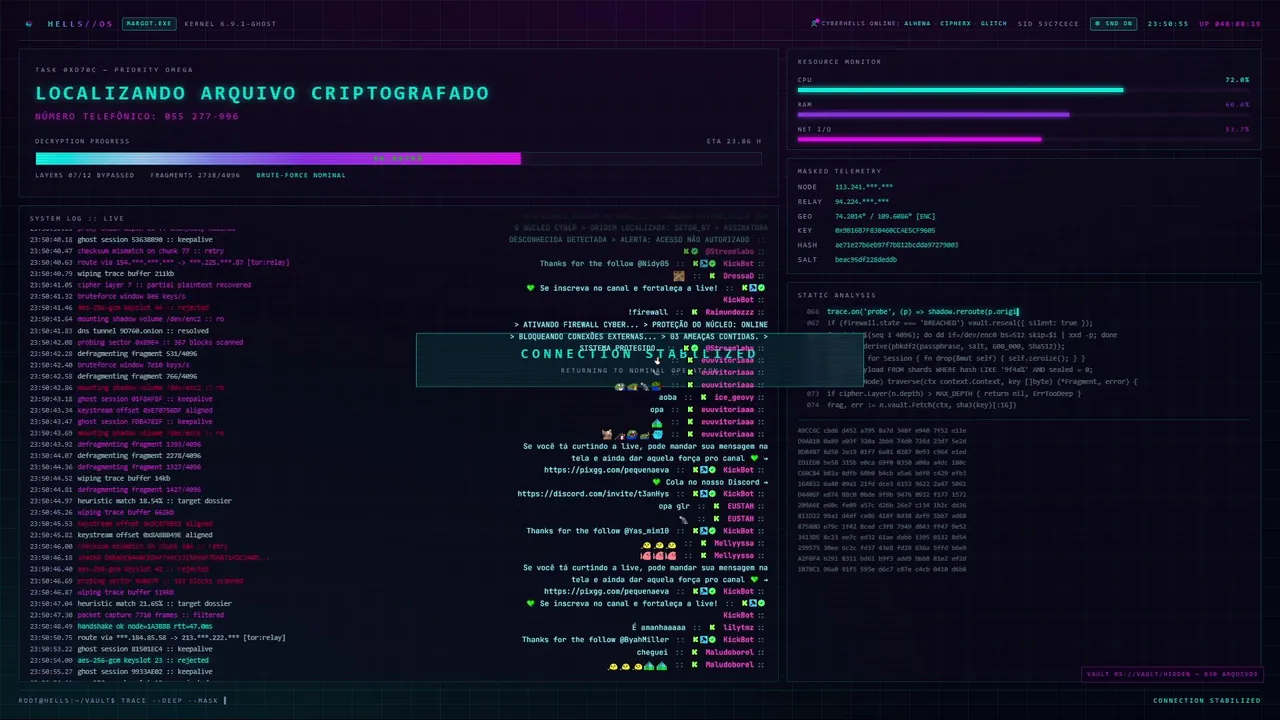Select the NODE address 113.241.***.***
The height and width of the screenshot is (720, 1280).
(864, 187)
